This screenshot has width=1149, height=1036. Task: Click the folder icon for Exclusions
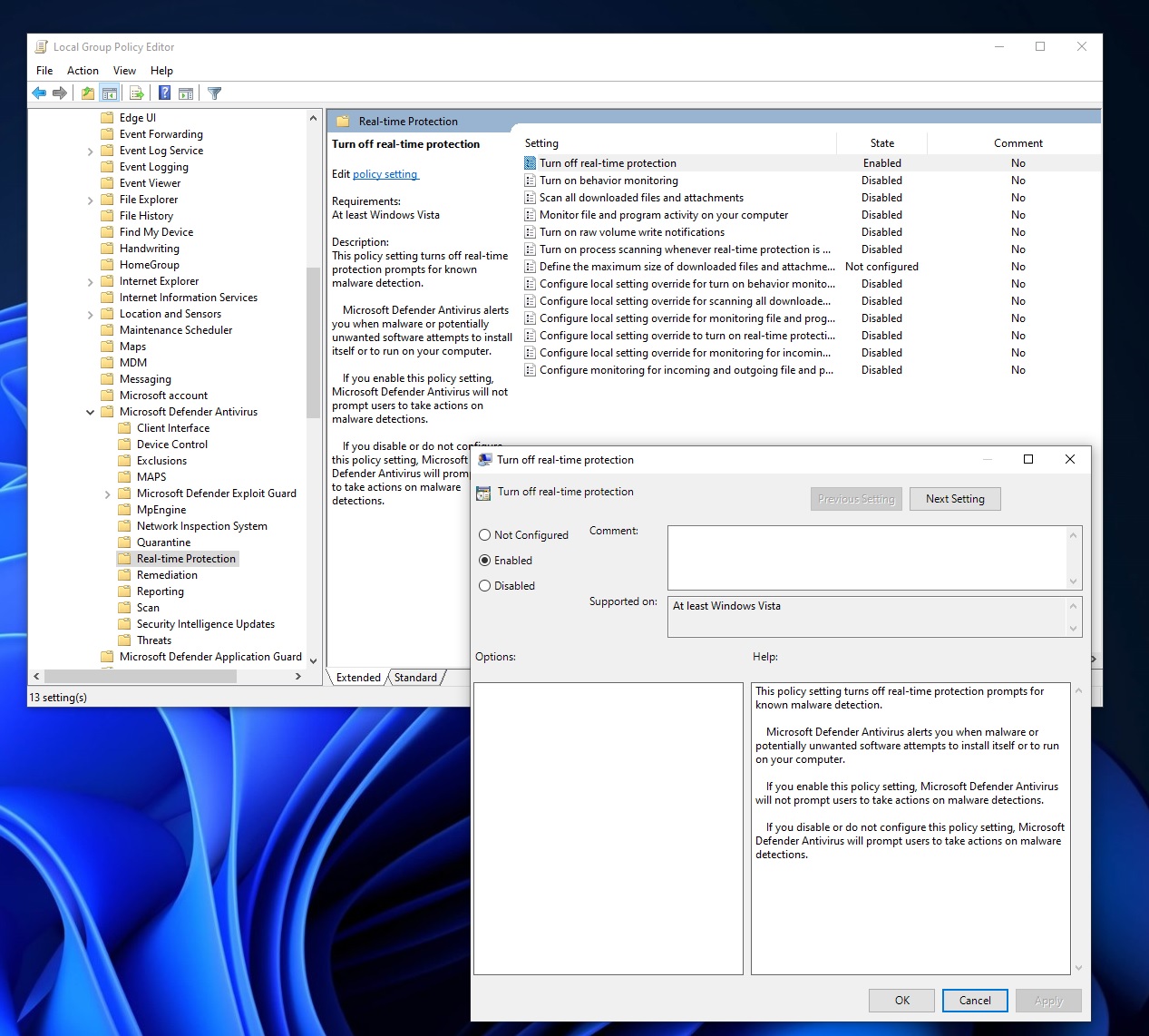point(124,461)
